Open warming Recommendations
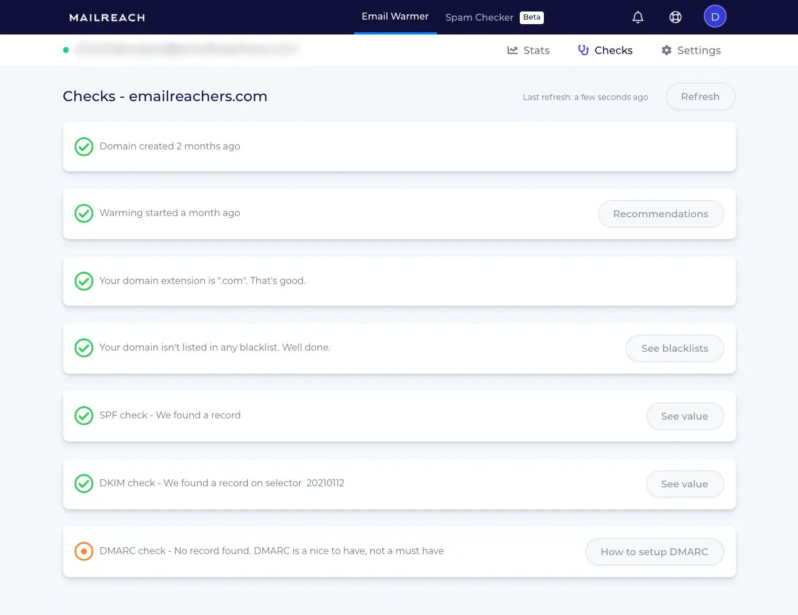Viewport: 798px width, 615px height. tap(661, 214)
